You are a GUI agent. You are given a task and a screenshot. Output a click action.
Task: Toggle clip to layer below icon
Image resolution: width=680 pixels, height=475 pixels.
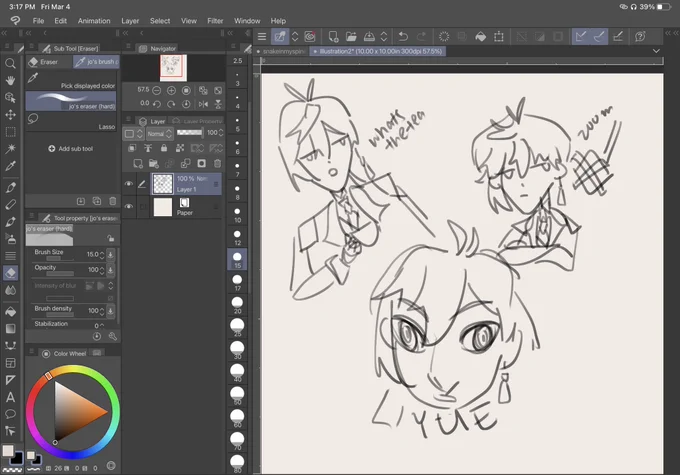pos(132,148)
